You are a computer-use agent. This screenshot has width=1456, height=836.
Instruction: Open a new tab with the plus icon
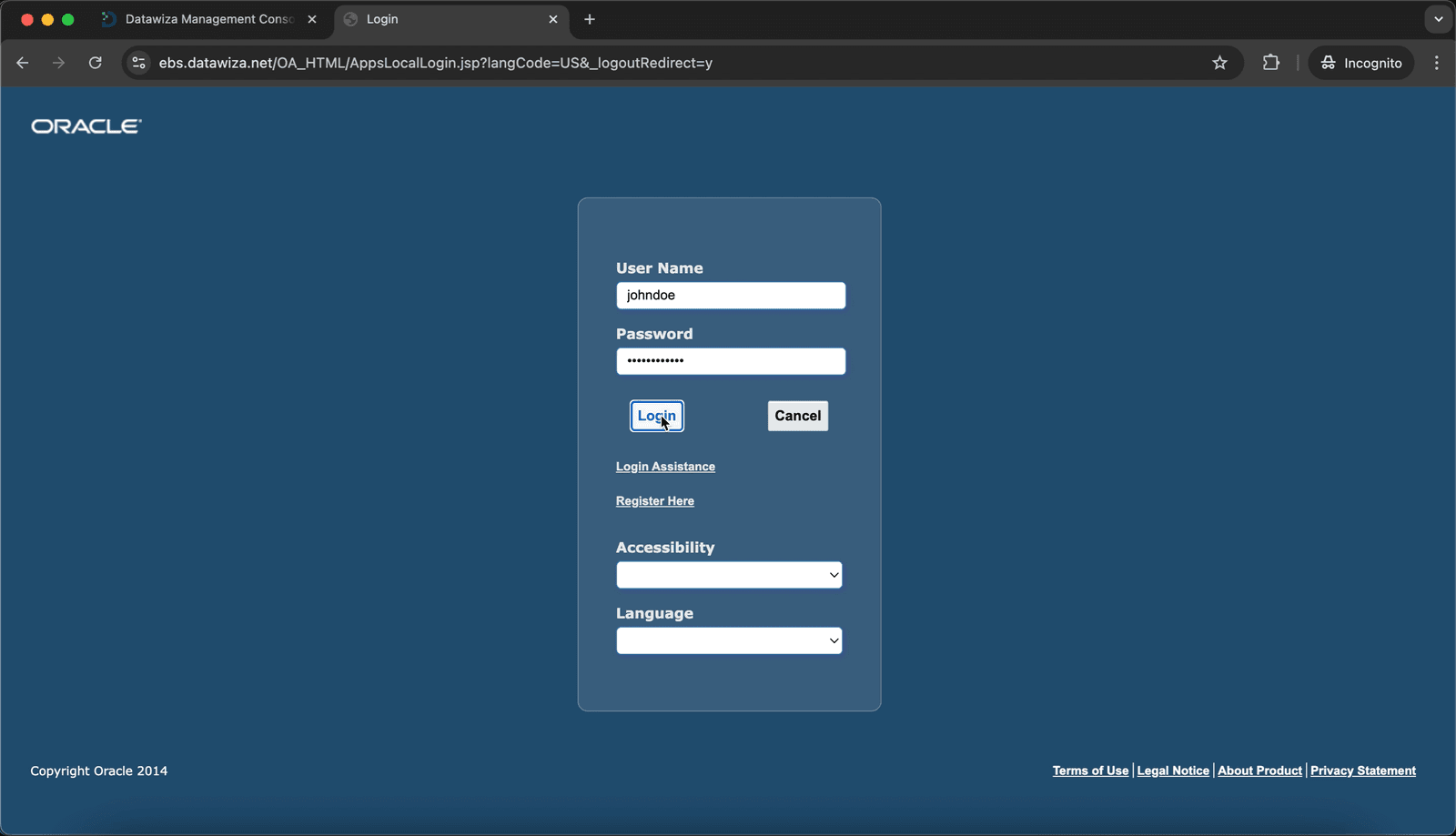(590, 19)
